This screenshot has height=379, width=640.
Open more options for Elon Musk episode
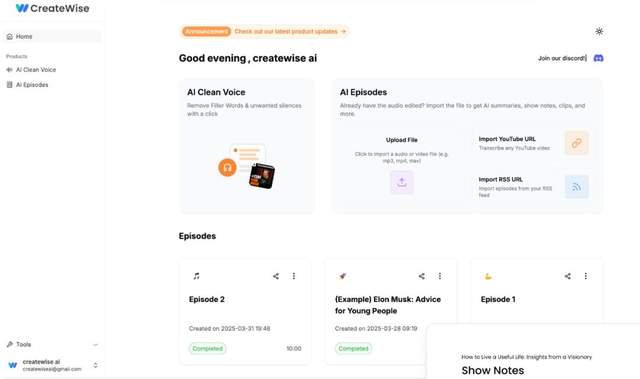440,276
